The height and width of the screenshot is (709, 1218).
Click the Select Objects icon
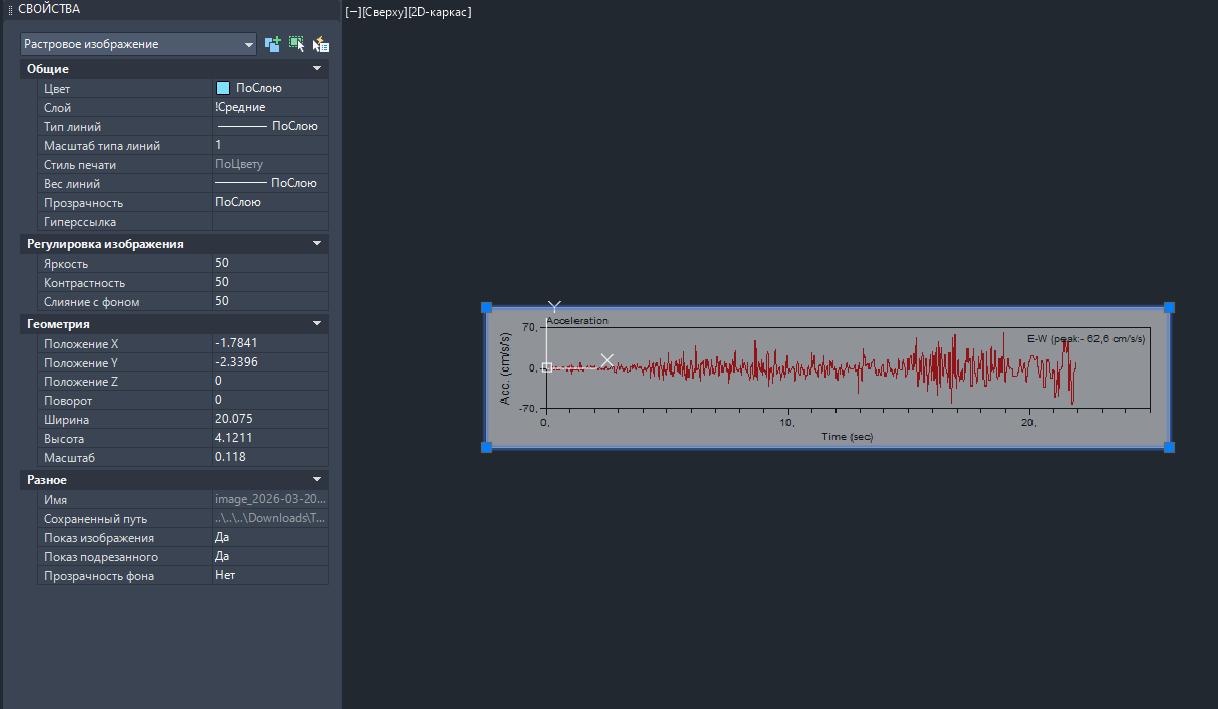tap(296, 44)
